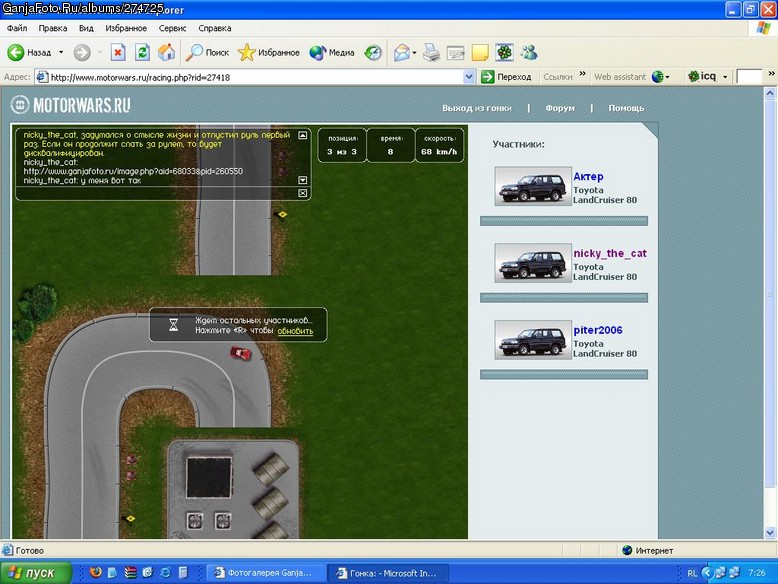Click the Переход go button
This screenshot has width=778, height=584.
pos(507,77)
